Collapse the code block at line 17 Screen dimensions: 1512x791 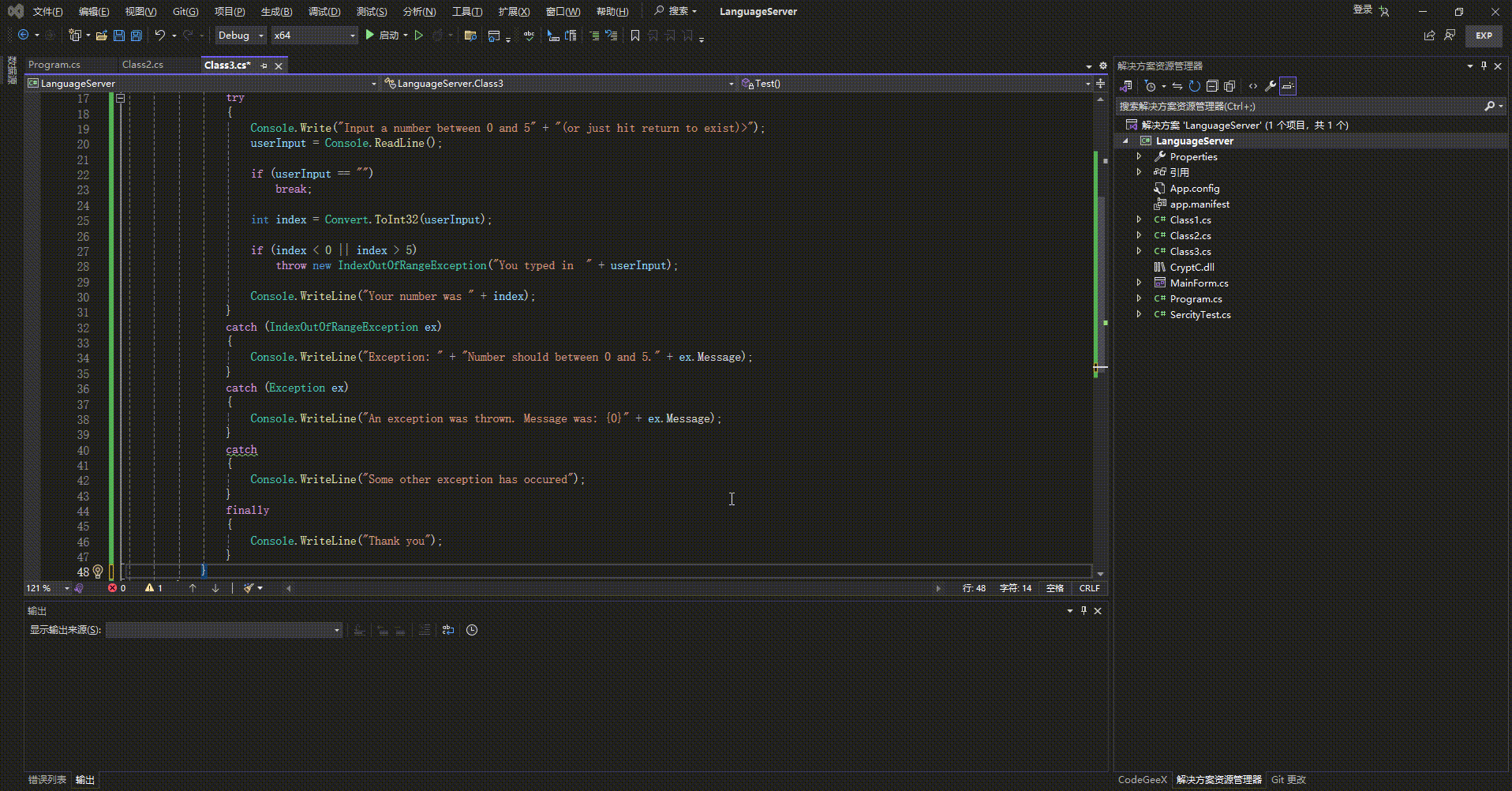click(x=120, y=99)
